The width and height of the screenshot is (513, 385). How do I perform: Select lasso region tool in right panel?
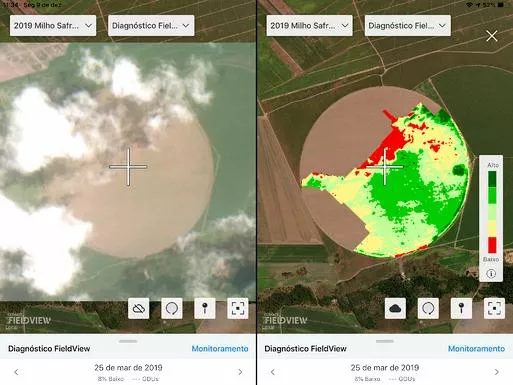coord(428,309)
